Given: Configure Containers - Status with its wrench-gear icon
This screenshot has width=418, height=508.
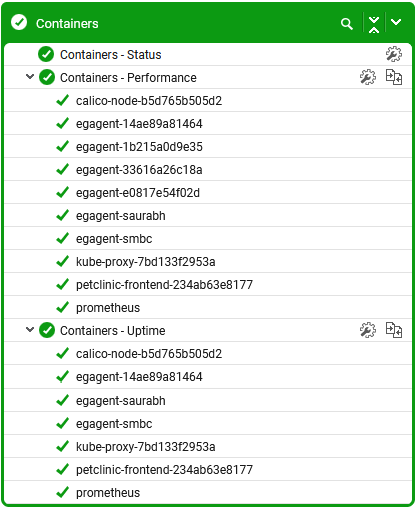Looking at the screenshot, I should click(394, 54).
